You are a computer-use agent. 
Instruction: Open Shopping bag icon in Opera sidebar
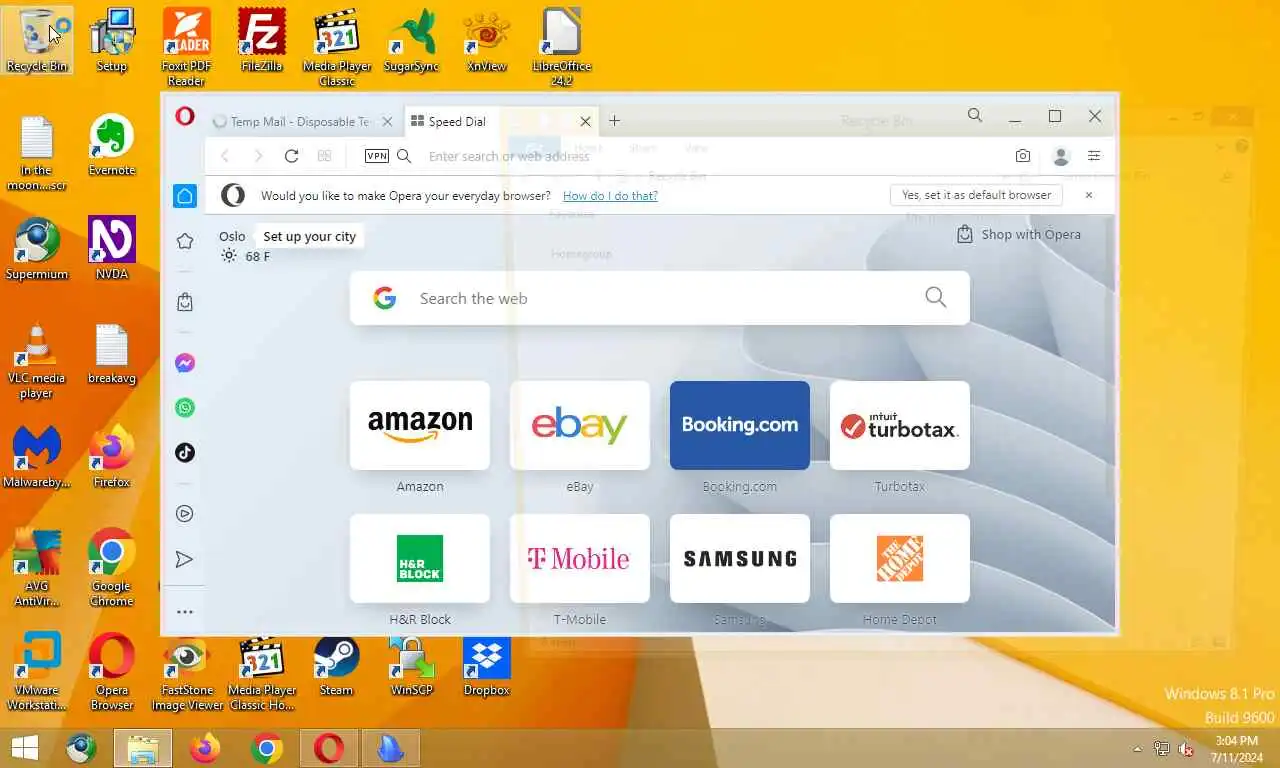pos(185,302)
